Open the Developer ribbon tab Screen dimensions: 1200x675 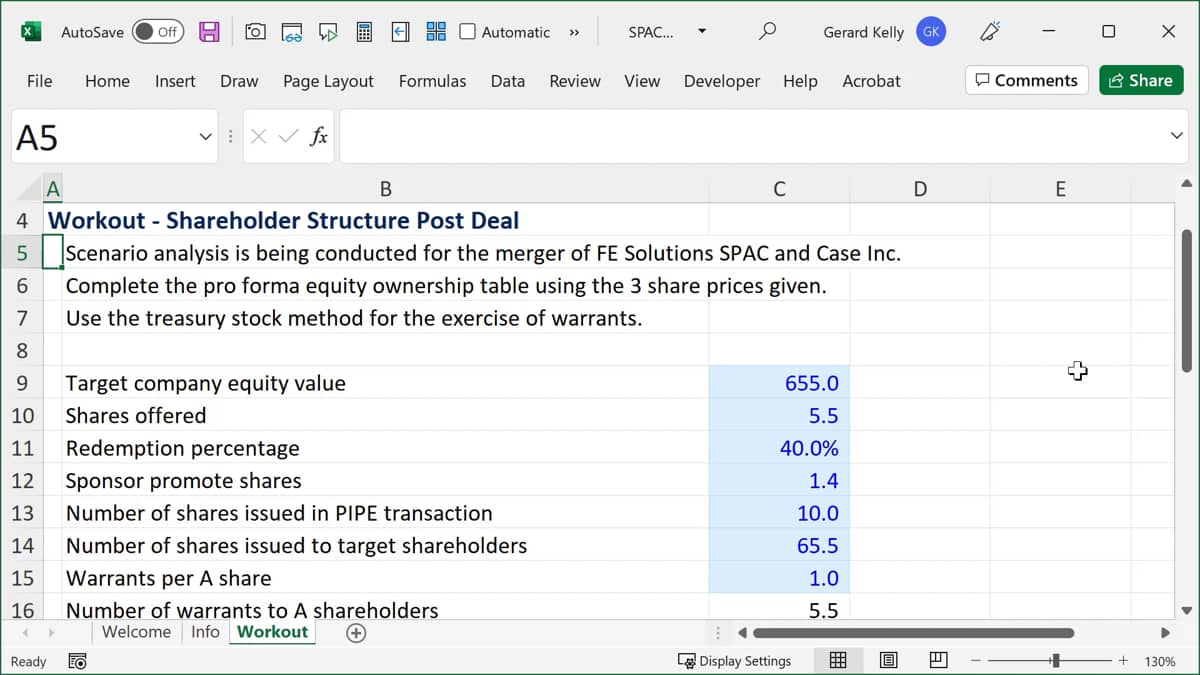click(x=722, y=81)
